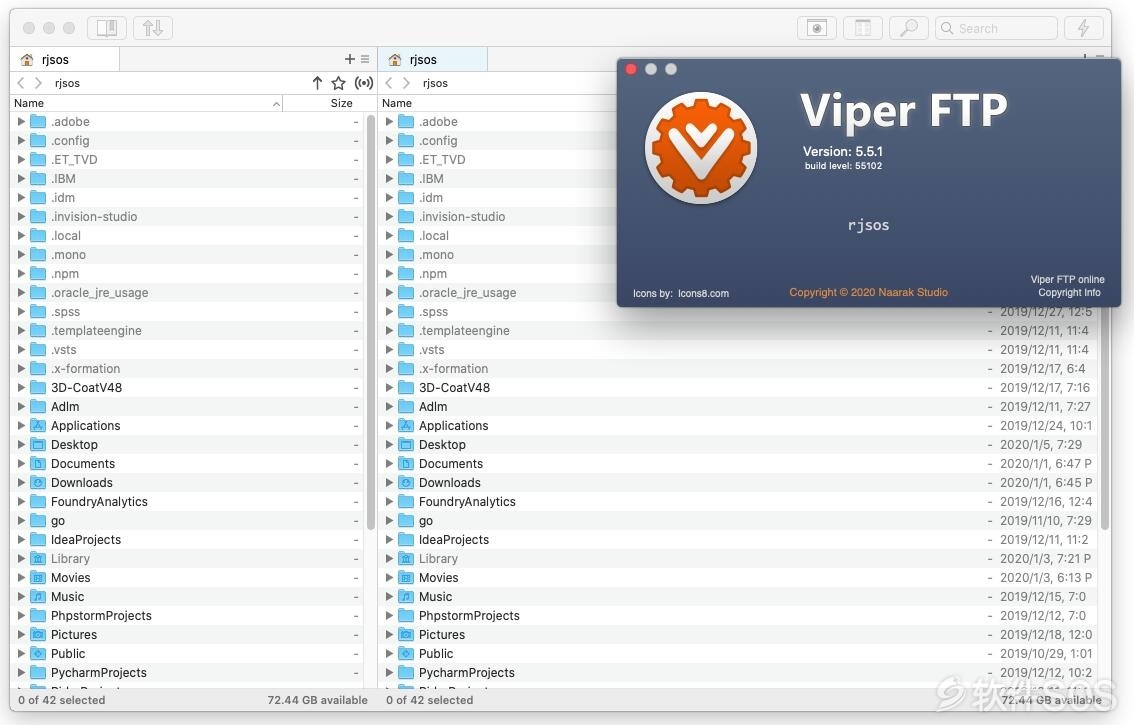The height and width of the screenshot is (725, 1134).
Task: Click Documents folder icon in left pane
Action: coord(38,464)
